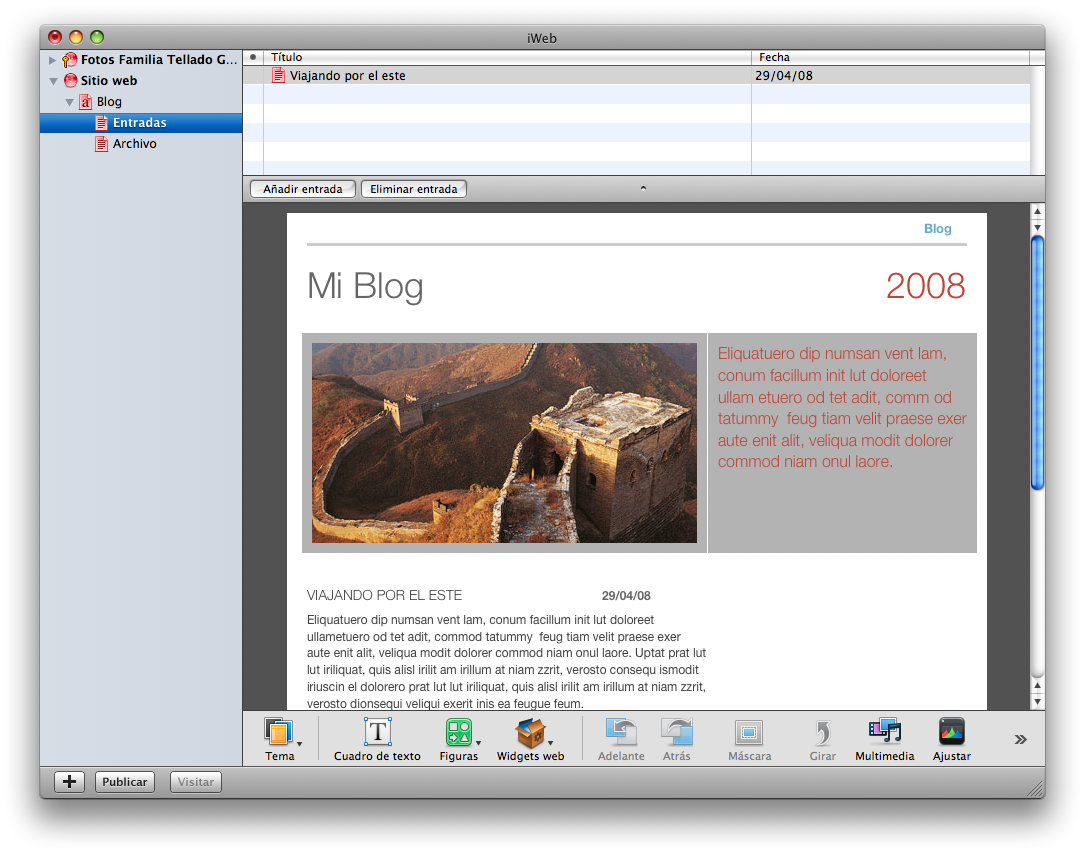1085x854 pixels.
Task: Collapse the entries list with the chevron
Action: tap(643, 188)
